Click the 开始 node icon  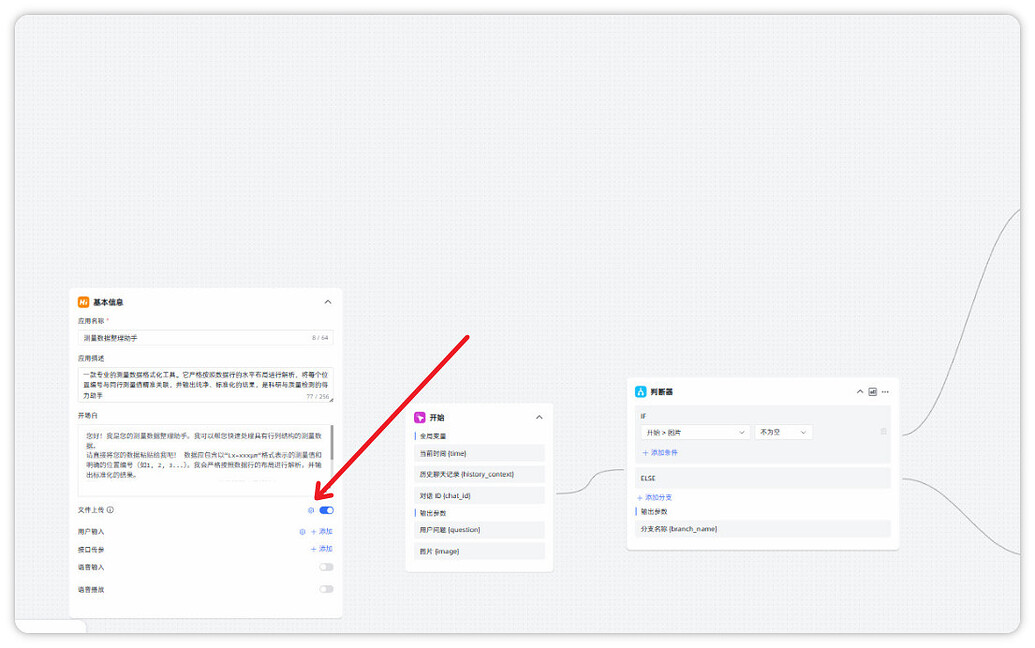click(420, 417)
